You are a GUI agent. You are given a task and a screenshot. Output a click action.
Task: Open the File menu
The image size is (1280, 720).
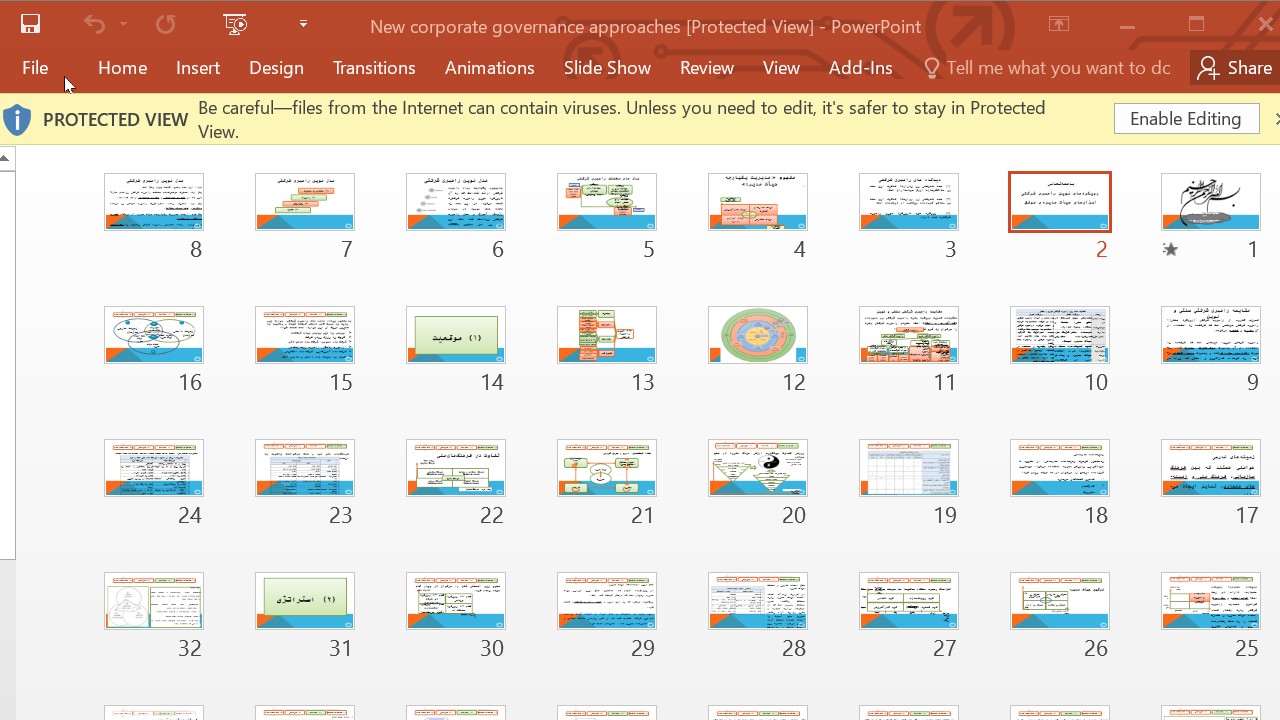click(35, 68)
